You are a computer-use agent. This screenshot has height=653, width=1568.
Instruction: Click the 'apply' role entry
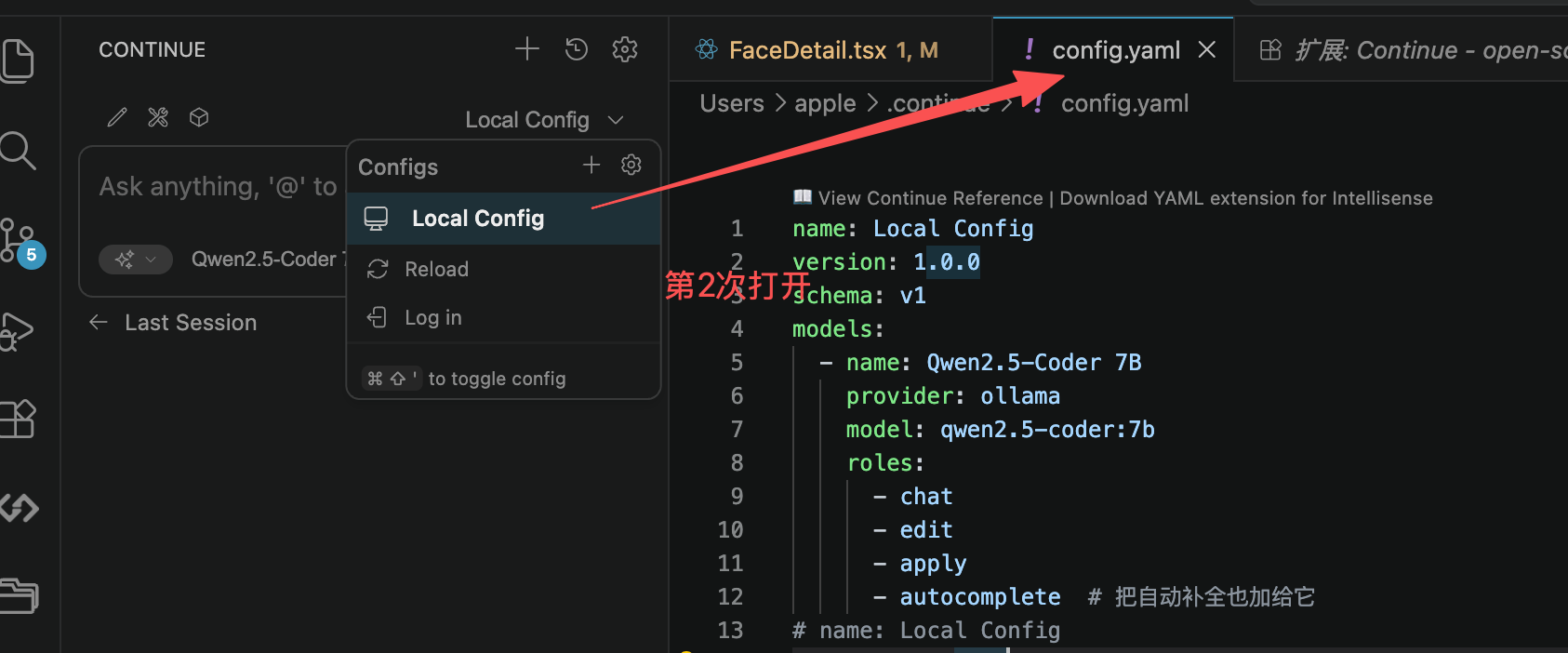pyautogui.click(x=933, y=564)
